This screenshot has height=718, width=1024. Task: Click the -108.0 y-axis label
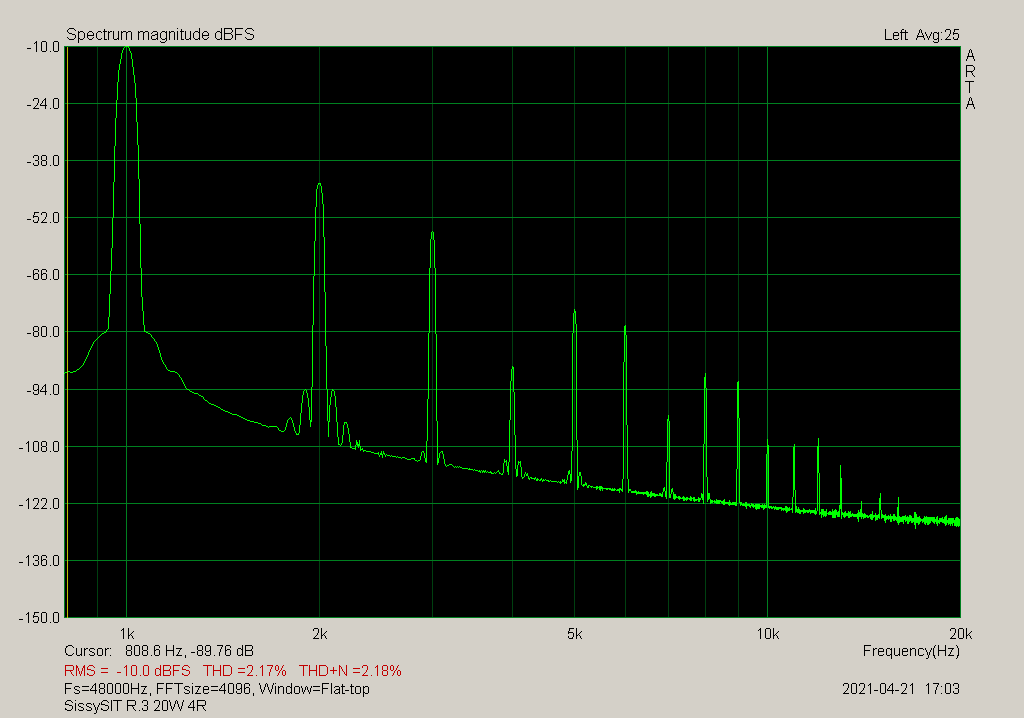click(x=40, y=447)
